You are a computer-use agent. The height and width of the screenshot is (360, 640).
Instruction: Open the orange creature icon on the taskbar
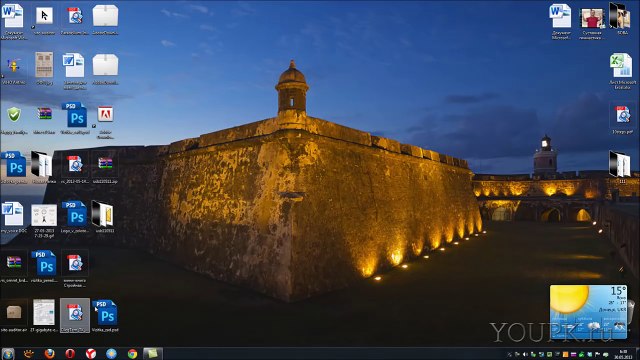(x=29, y=353)
